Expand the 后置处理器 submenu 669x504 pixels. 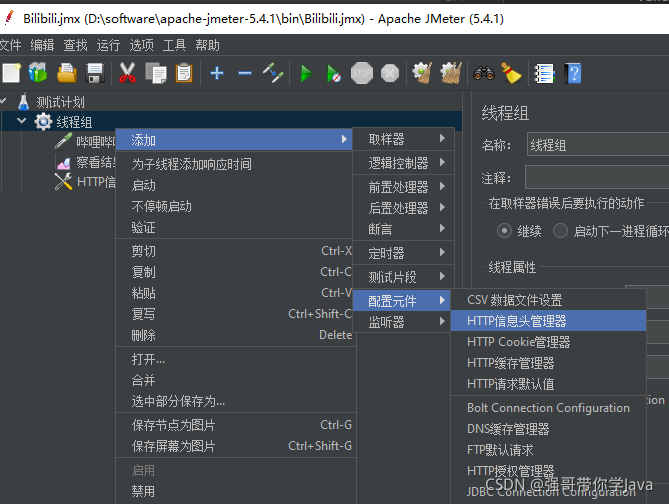click(403, 207)
